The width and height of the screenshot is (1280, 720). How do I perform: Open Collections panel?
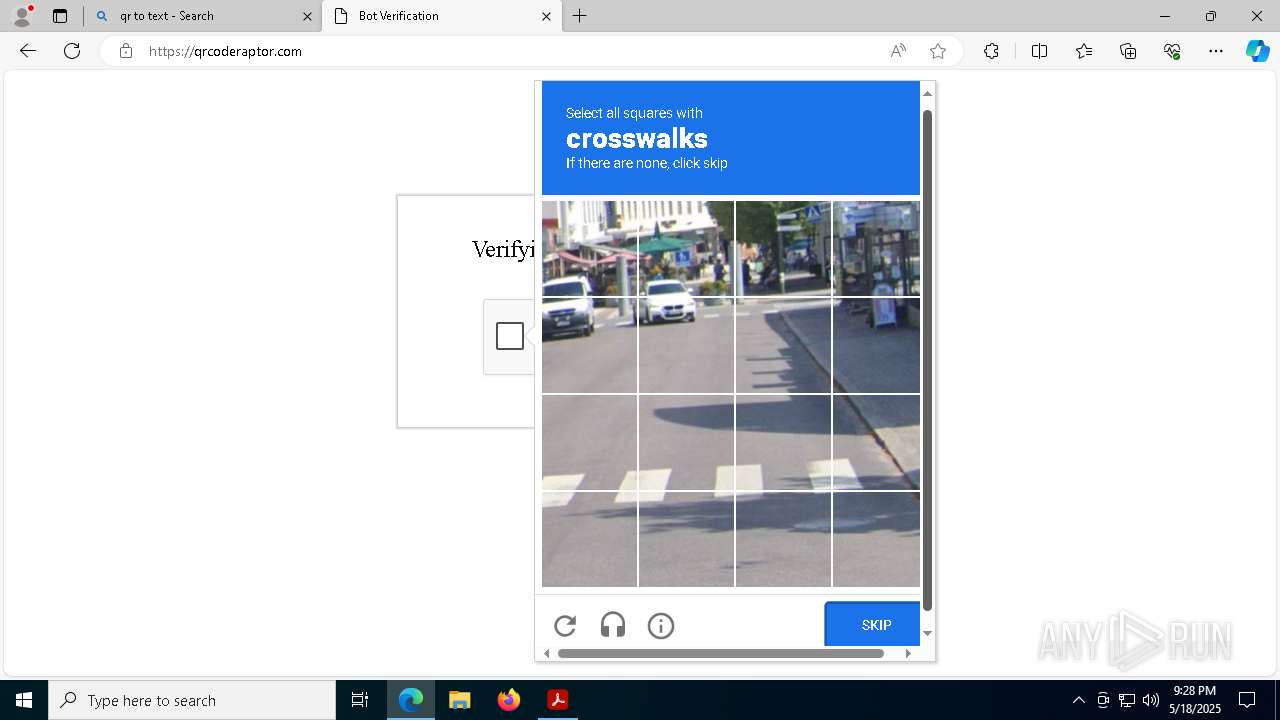(1128, 51)
